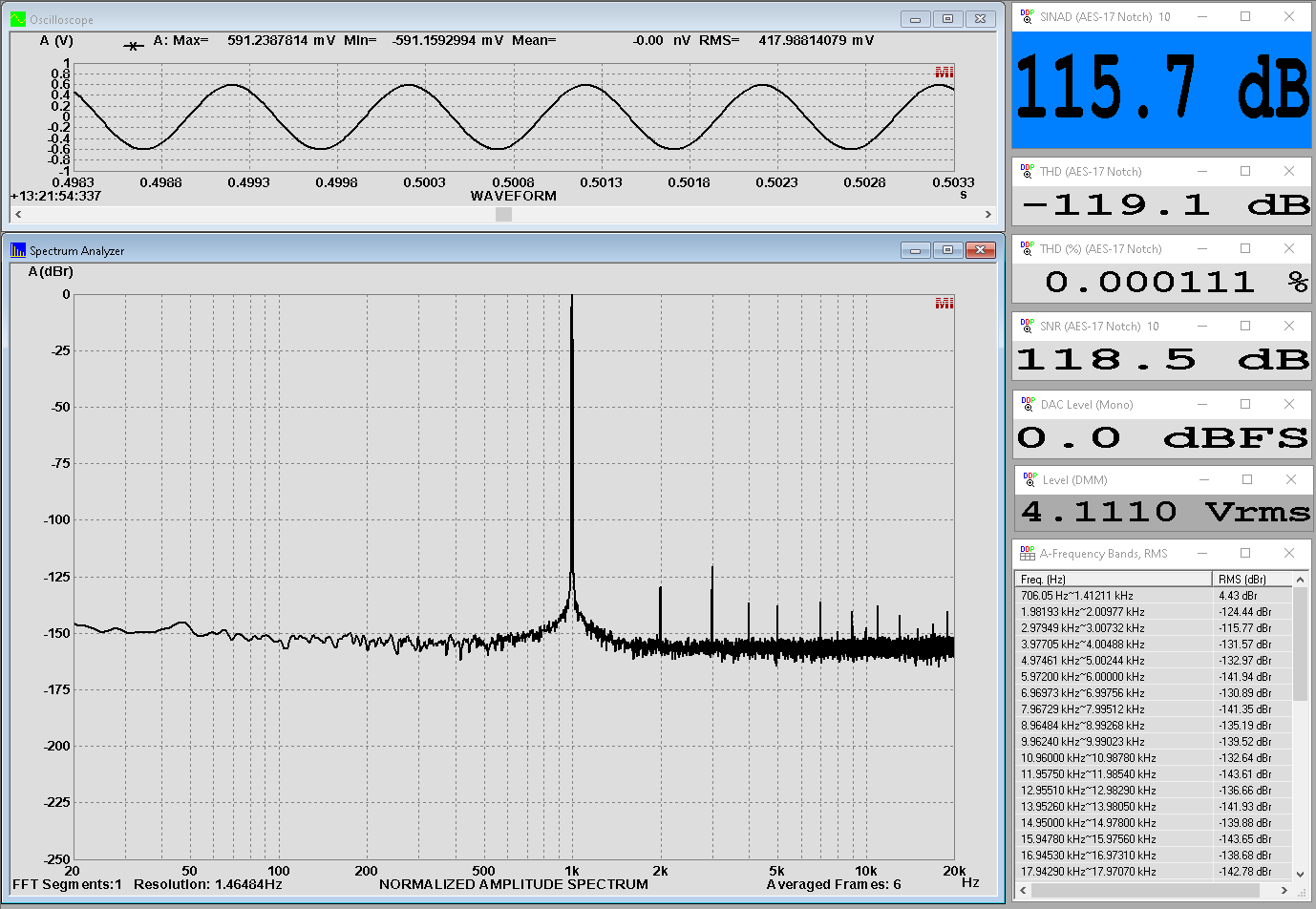This screenshot has width=1316, height=909.
Task: Click the 0.0 dBFS DAC level reading
Action: [1162, 438]
